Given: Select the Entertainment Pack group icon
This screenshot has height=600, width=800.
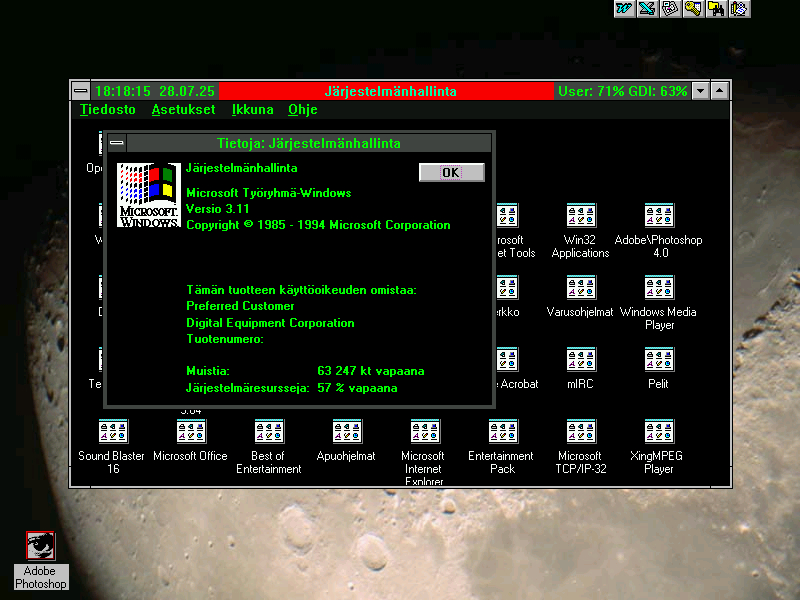Looking at the screenshot, I should point(502,432).
